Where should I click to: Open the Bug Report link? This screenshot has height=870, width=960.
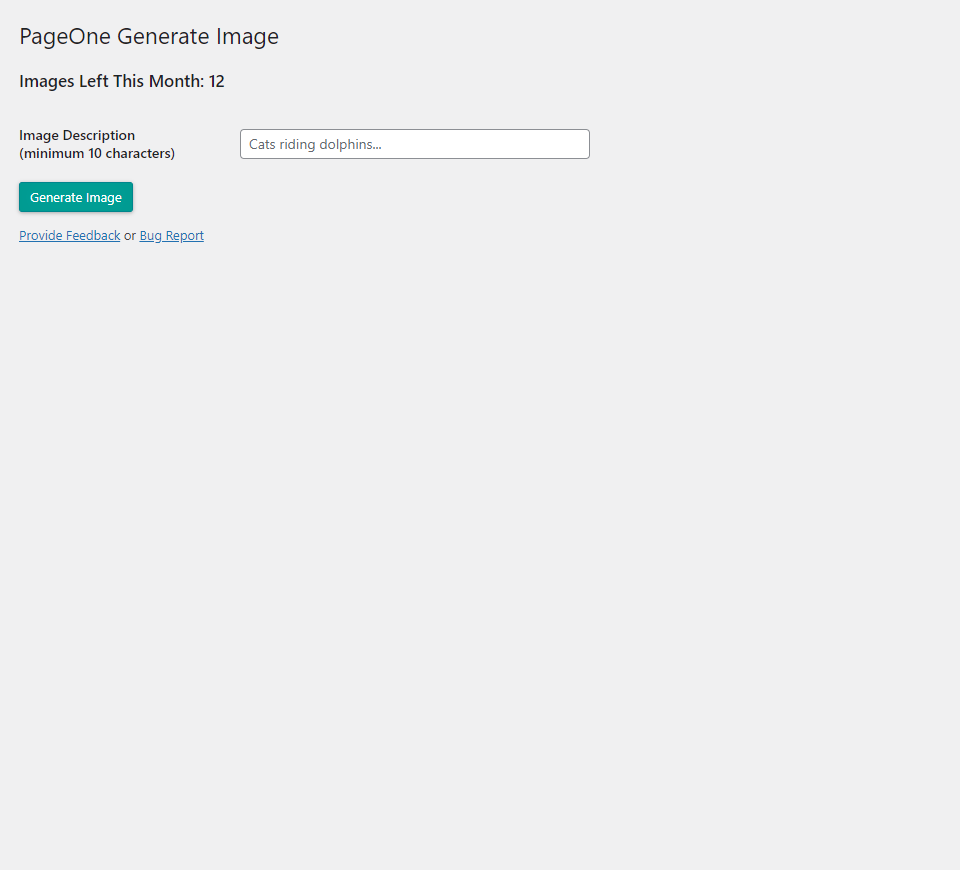click(x=171, y=236)
